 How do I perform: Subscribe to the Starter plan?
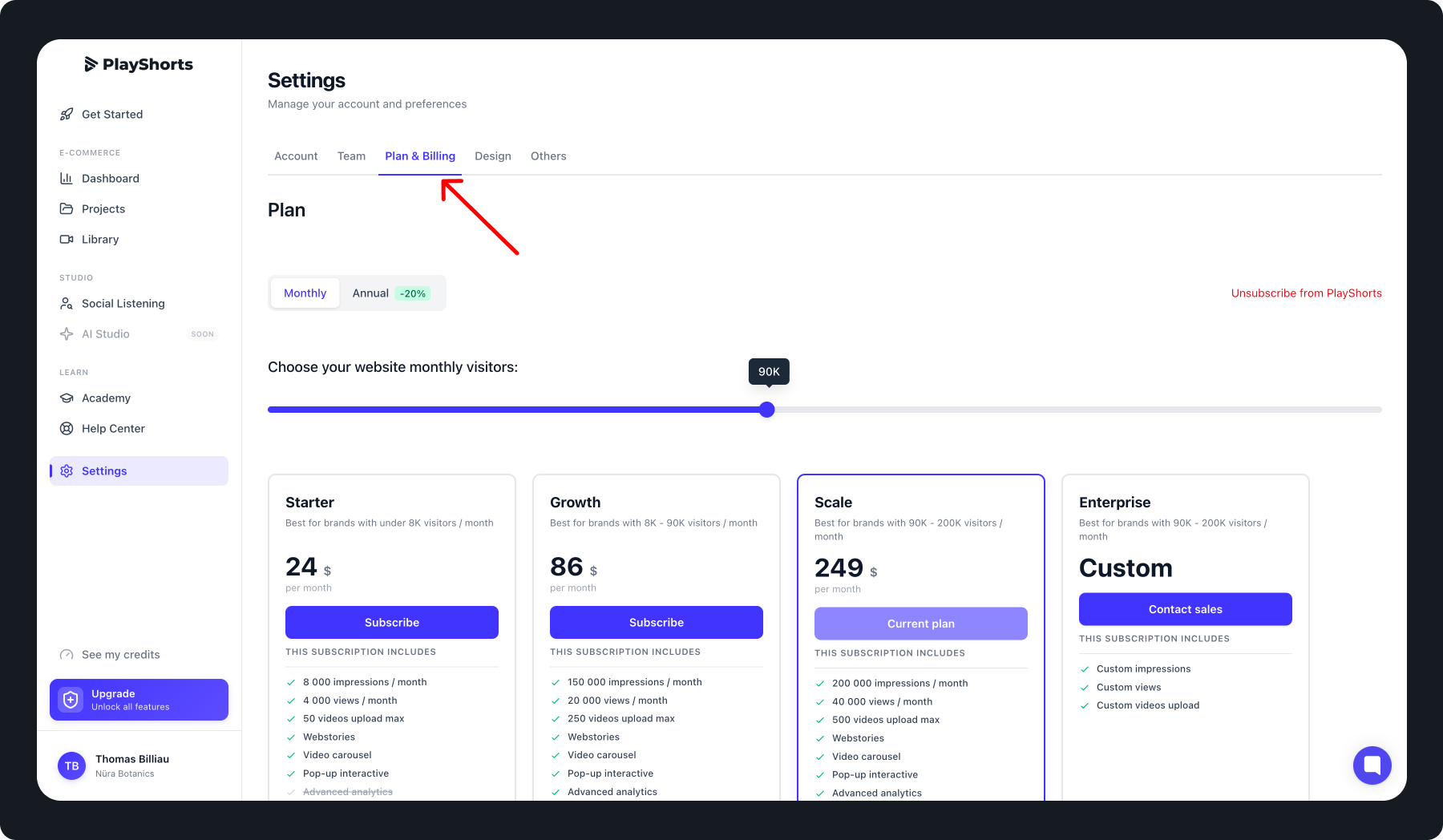(392, 623)
